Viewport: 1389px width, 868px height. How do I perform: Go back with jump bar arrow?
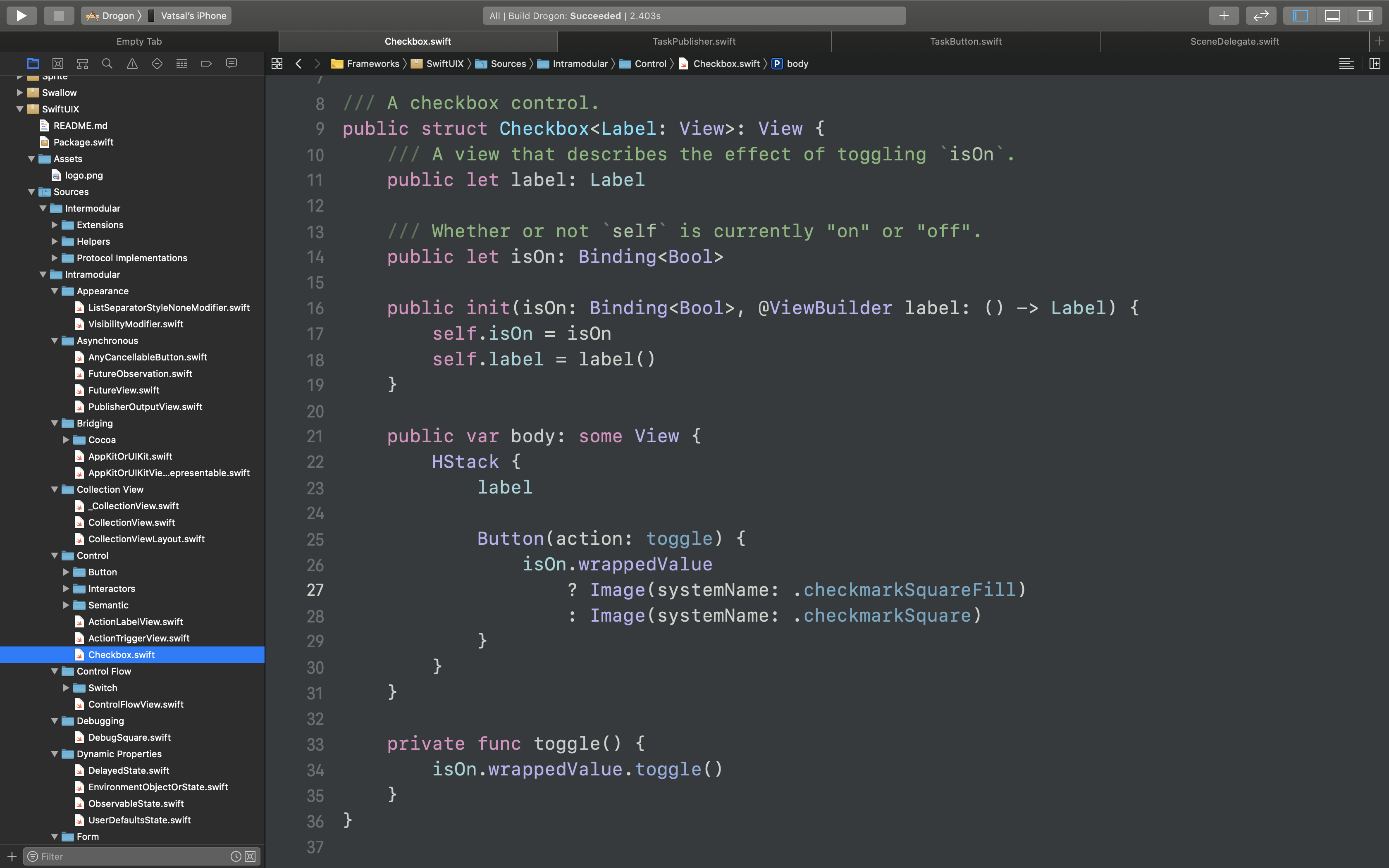(x=298, y=64)
